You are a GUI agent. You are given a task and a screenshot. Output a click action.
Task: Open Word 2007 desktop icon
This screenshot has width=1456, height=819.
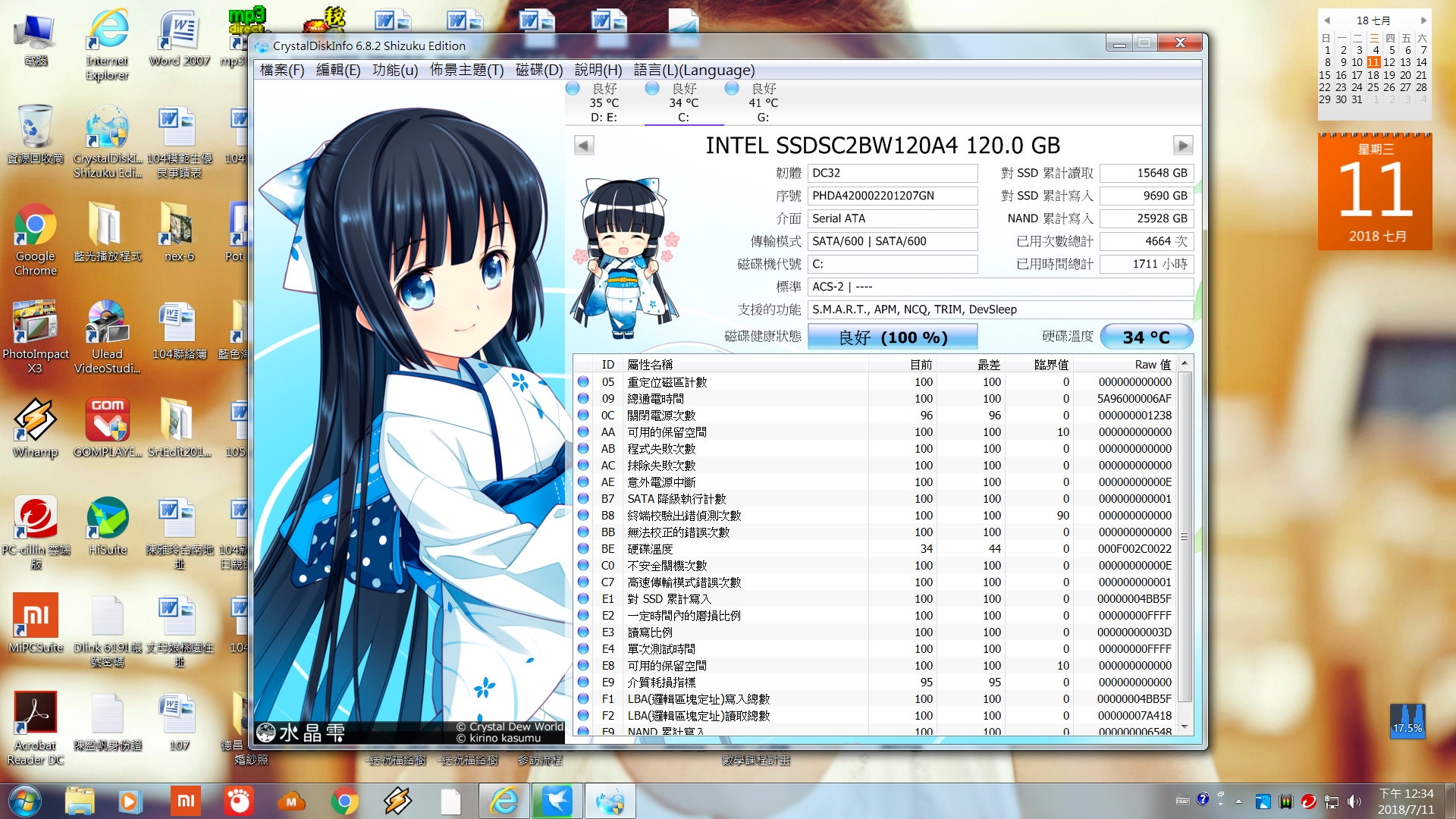[179, 39]
